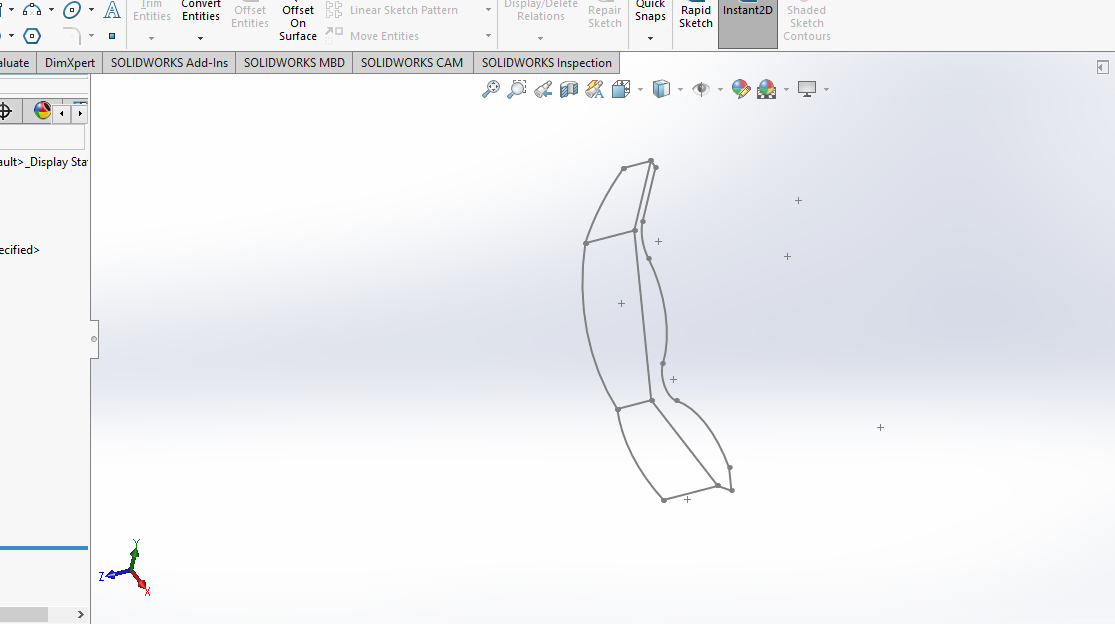Open the Display/Delete Relations dropdown arrow
This screenshot has height=624, width=1115.
[540, 38]
